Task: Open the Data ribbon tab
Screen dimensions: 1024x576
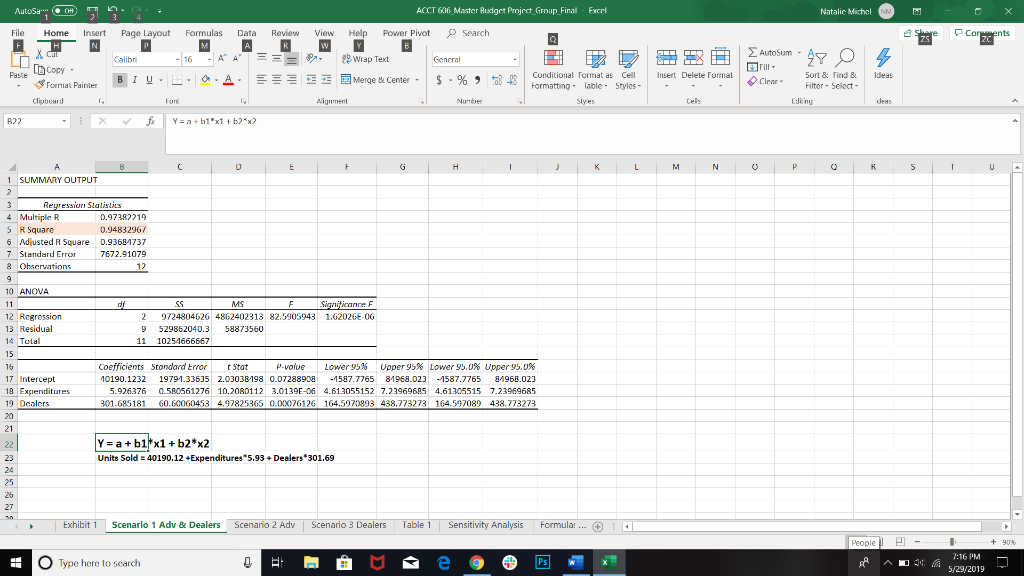Action: (x=246, y=33)
